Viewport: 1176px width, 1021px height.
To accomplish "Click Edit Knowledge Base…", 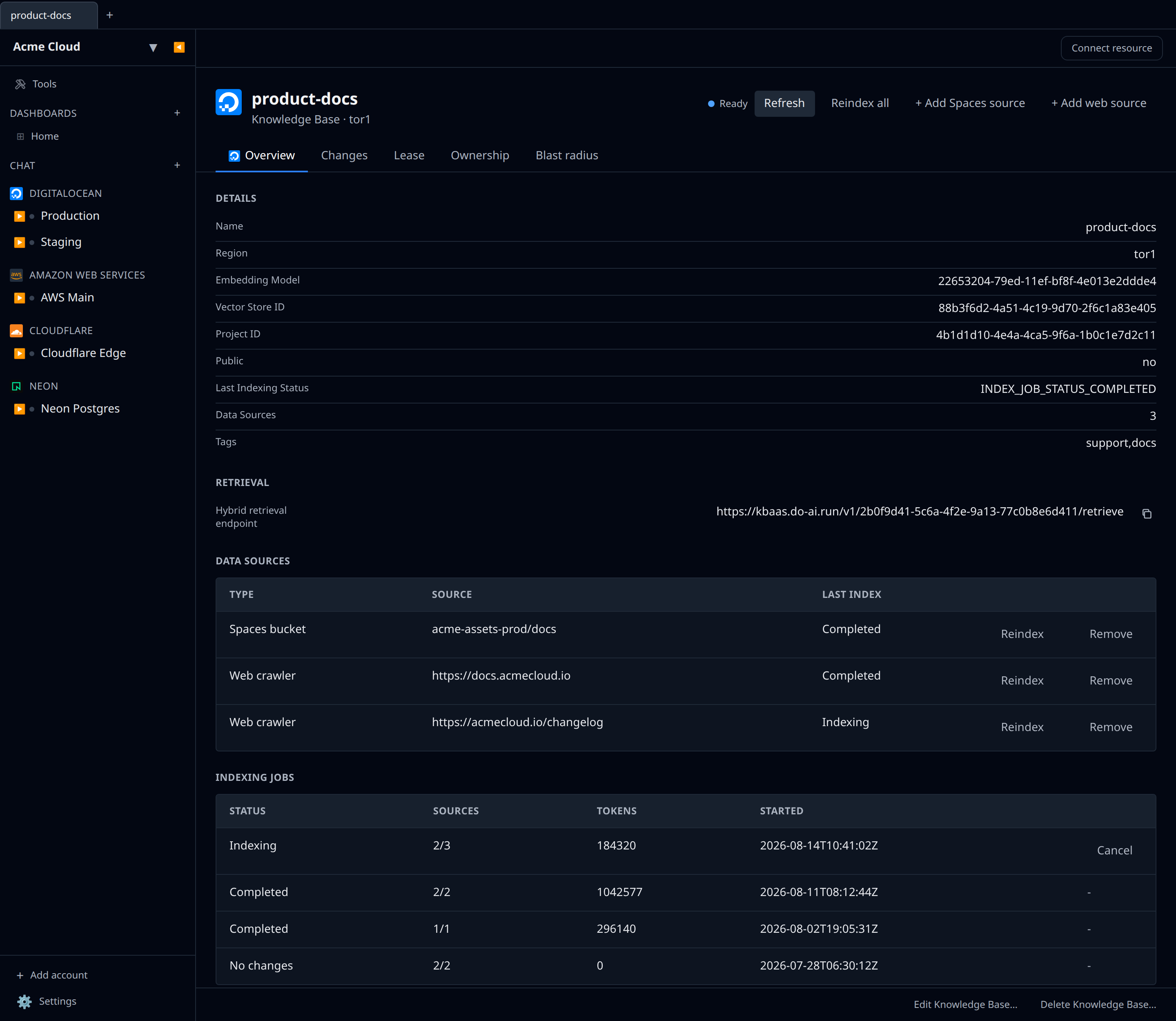I will pos(965,1005).
